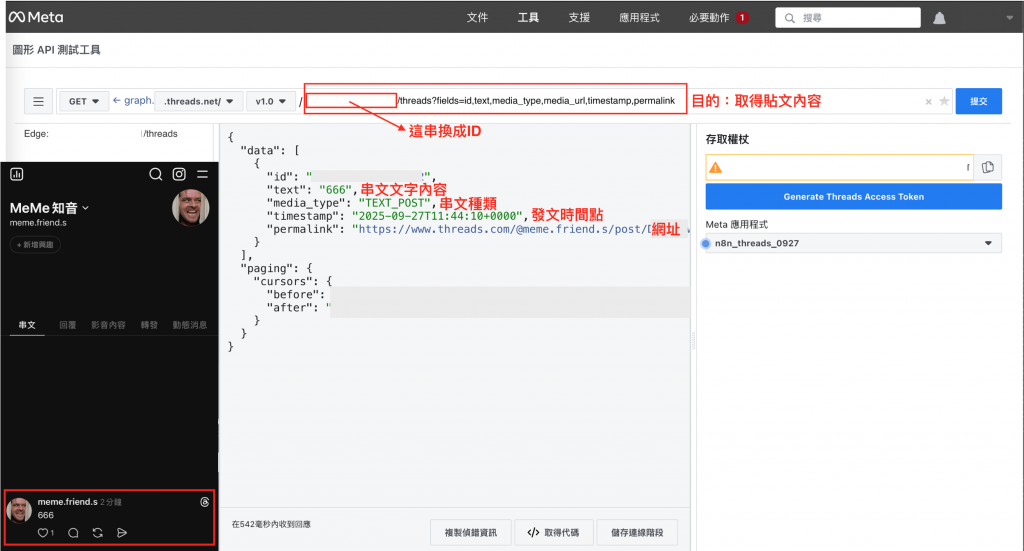Open the account dropdown arrow at top right
This screenshot has height=551, width=1024.
coord(1010,18)
